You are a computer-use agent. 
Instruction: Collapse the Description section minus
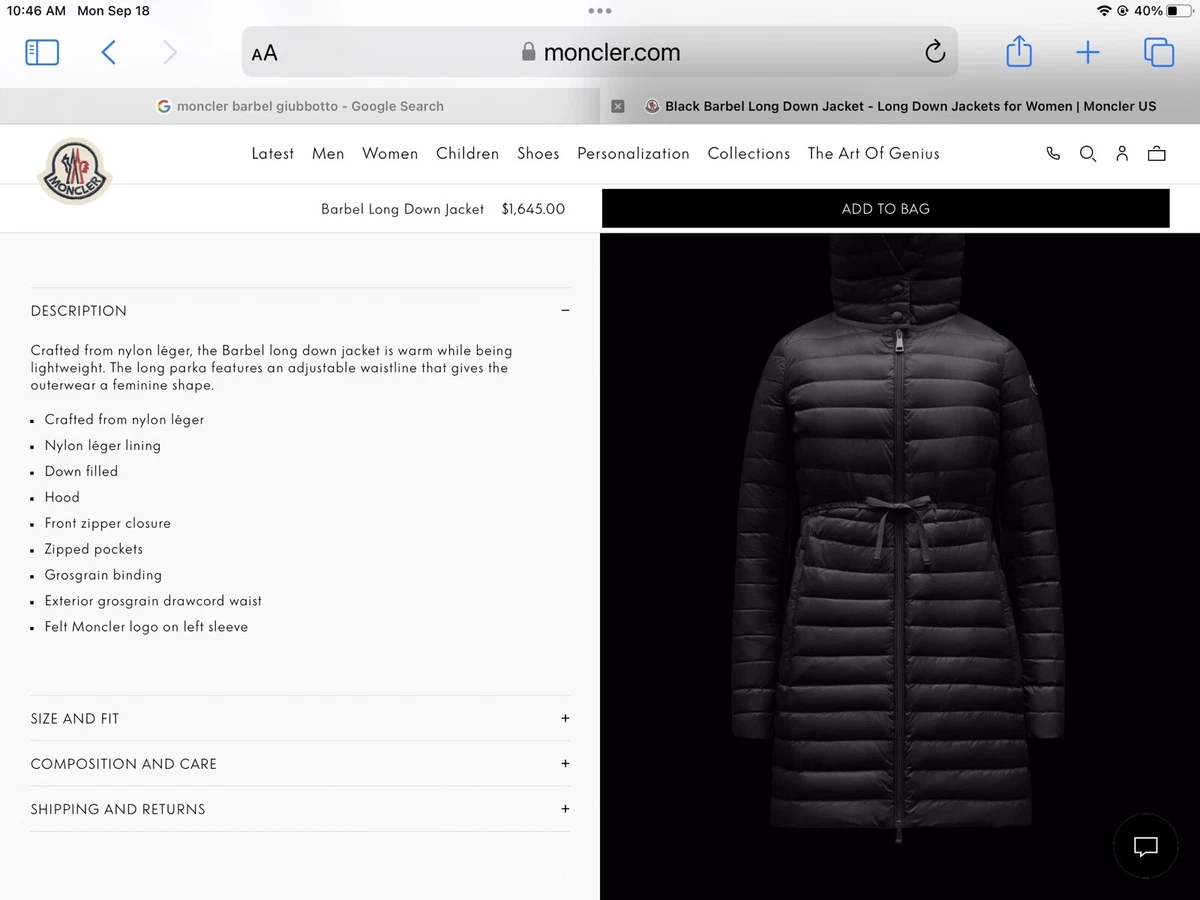pyautogui.click(x=565, y=311)
